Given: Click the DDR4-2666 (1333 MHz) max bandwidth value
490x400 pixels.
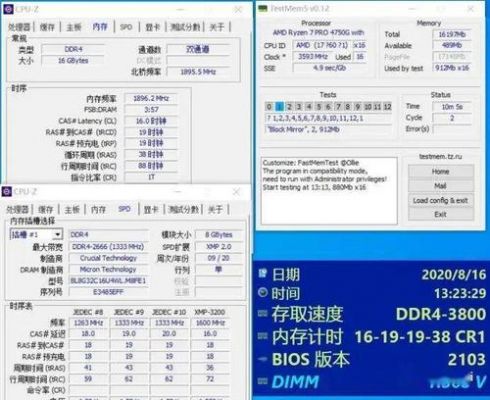Looking at the screenshot, I should coord(108,247).
